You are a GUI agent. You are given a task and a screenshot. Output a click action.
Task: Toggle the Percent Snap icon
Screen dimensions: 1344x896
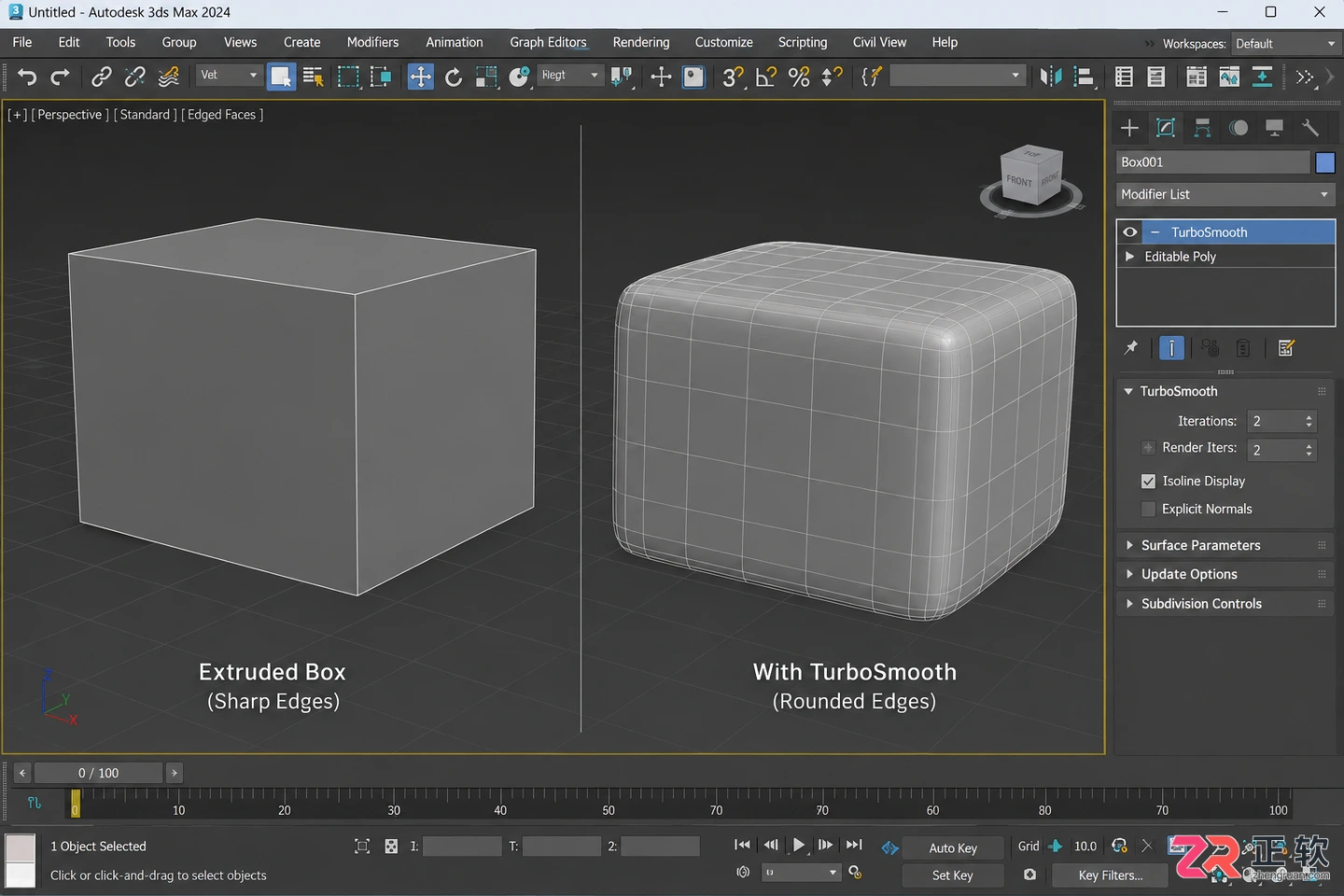point(799,77)
